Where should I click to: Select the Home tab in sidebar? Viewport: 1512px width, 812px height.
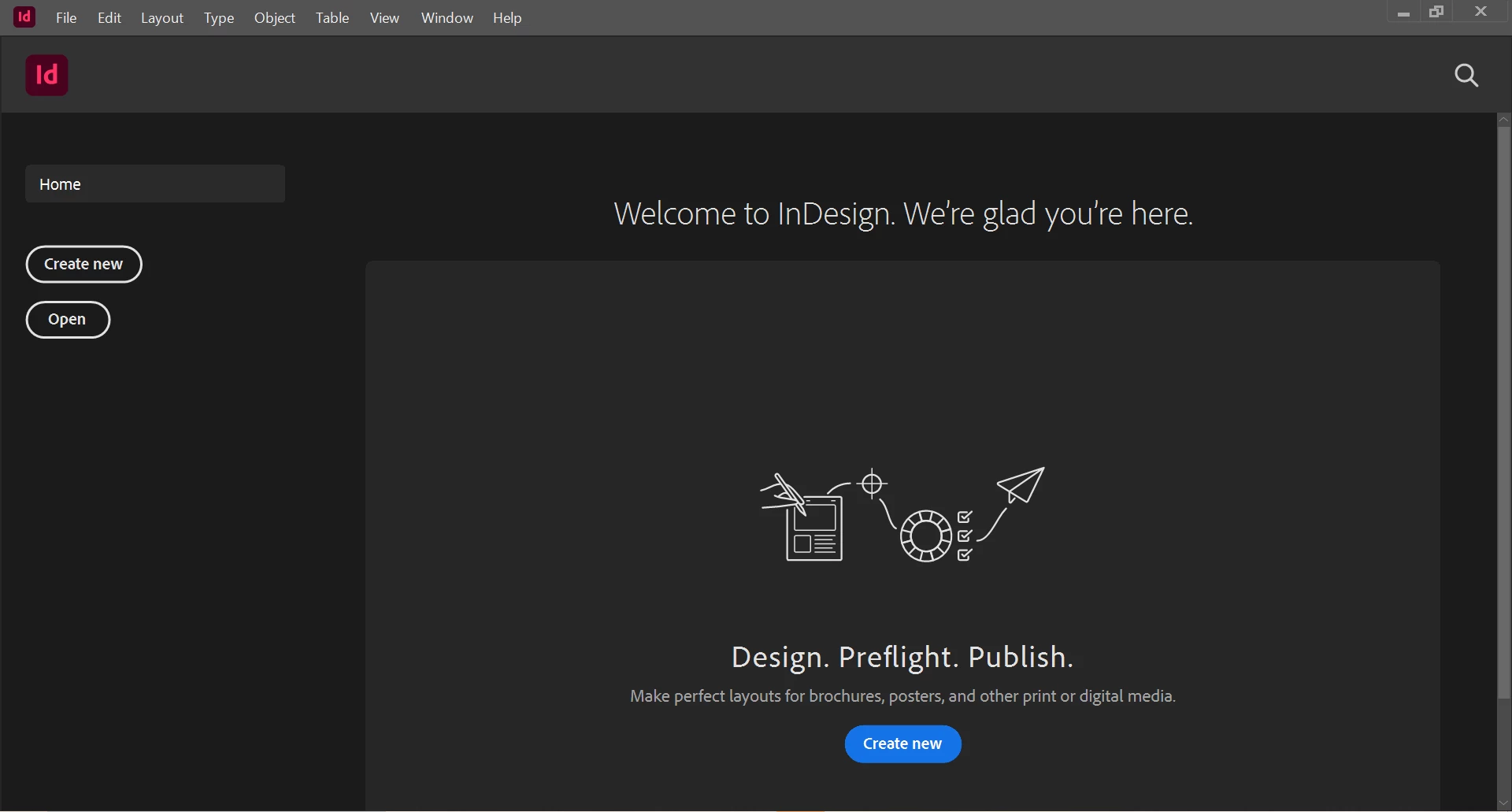coord(155,184)
